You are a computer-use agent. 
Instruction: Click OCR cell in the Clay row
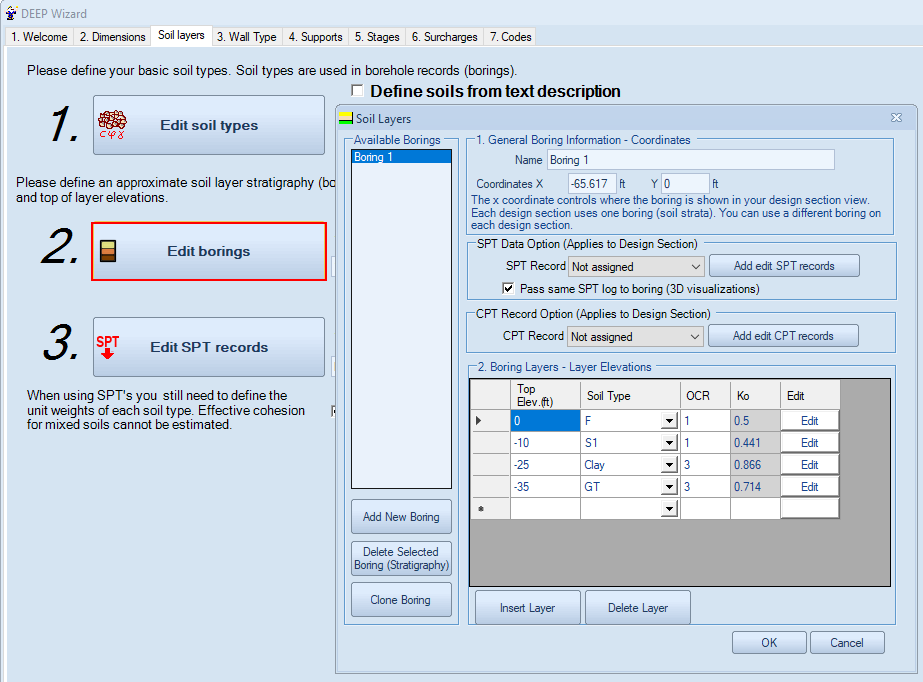coord(705,465)
